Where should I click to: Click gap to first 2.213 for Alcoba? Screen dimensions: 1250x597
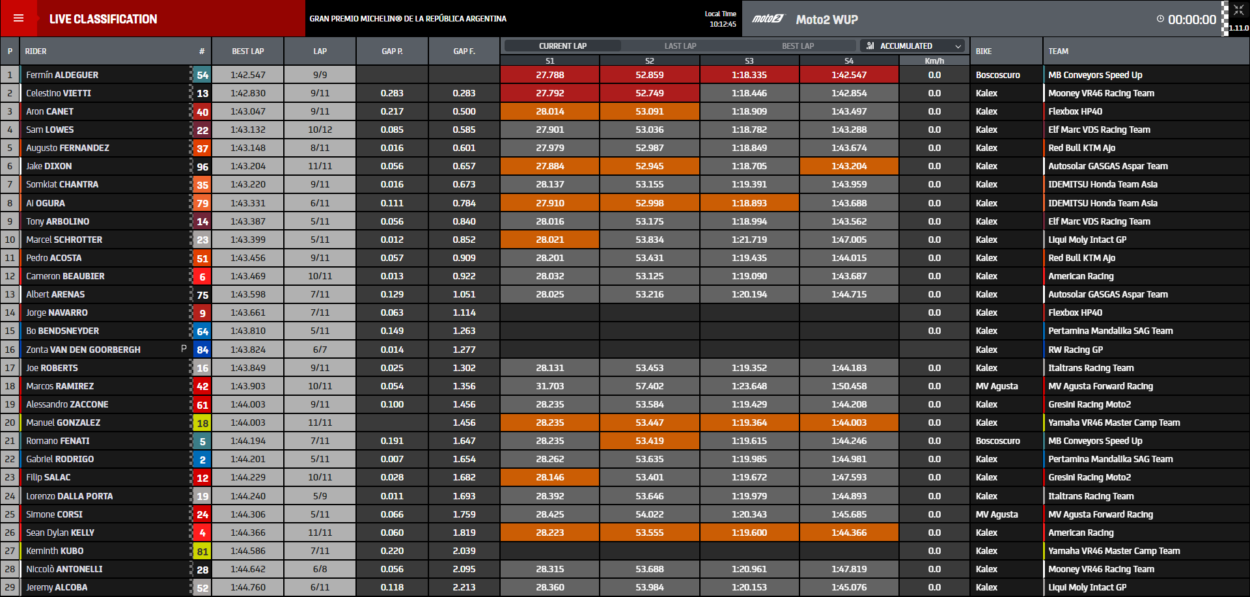tap(464, 588)
